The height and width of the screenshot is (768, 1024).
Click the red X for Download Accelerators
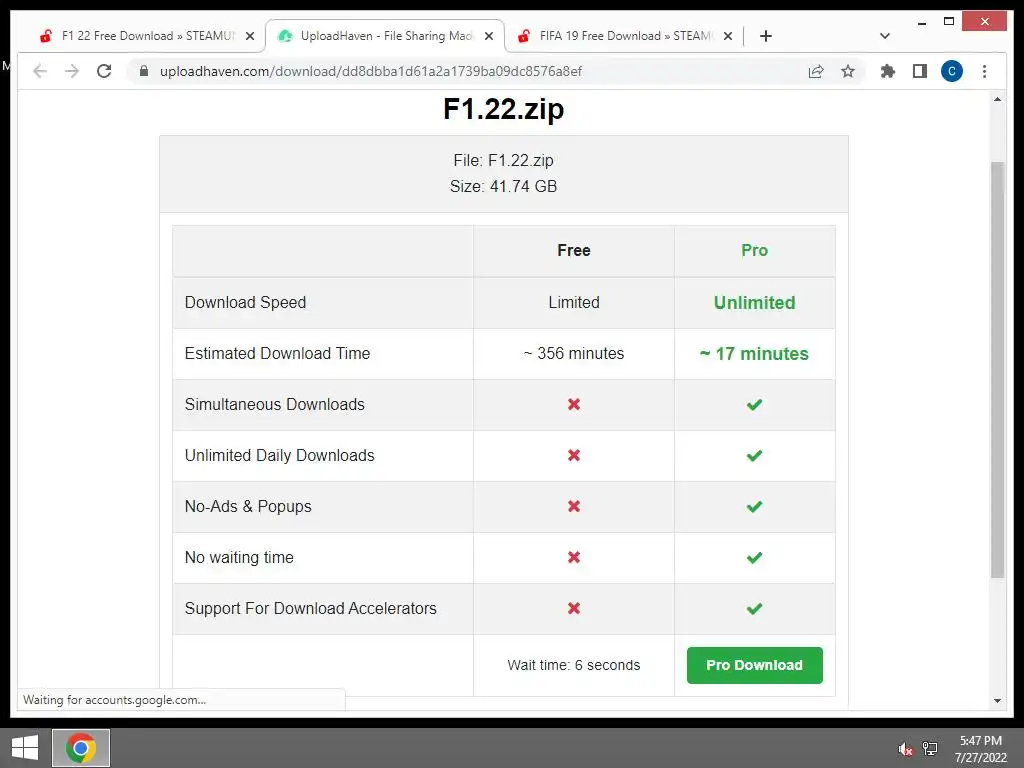[x=573, y=608]
